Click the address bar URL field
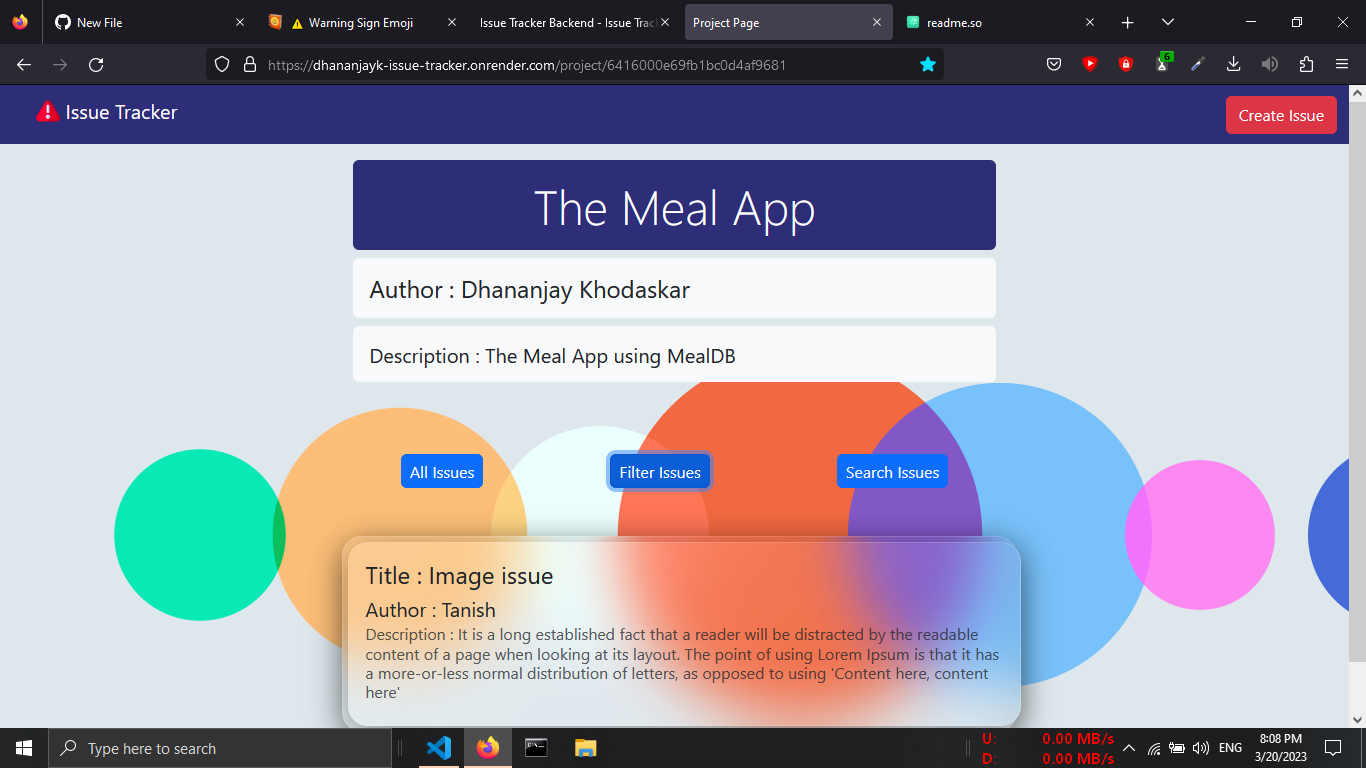 tap(550, 64)
